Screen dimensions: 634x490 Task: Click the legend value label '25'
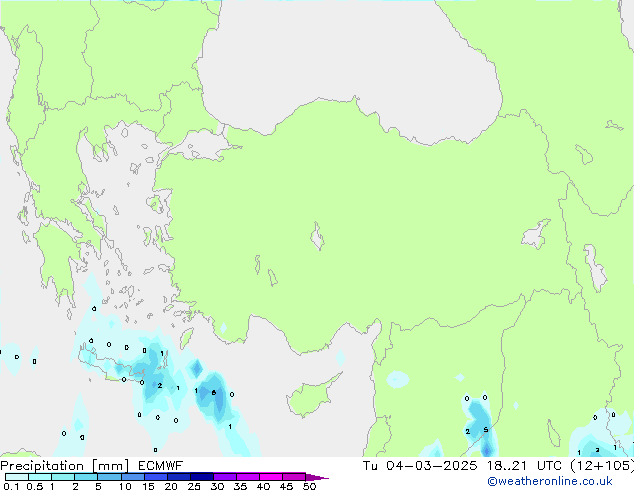click(x=194, y=486)
